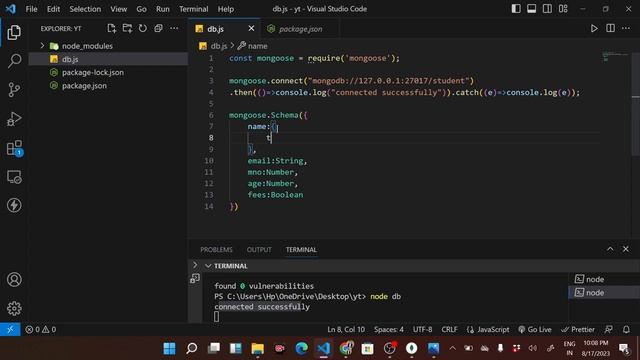This screenshot has width=640, height=360.
Task: Show hidden system tray icons chevron
Action: 452,348
